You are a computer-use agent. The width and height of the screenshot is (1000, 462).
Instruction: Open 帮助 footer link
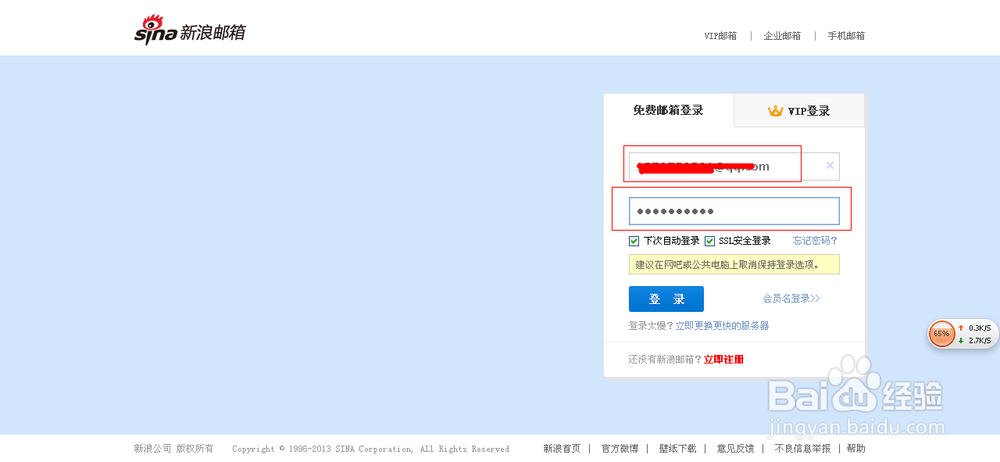tap(857, 449)
